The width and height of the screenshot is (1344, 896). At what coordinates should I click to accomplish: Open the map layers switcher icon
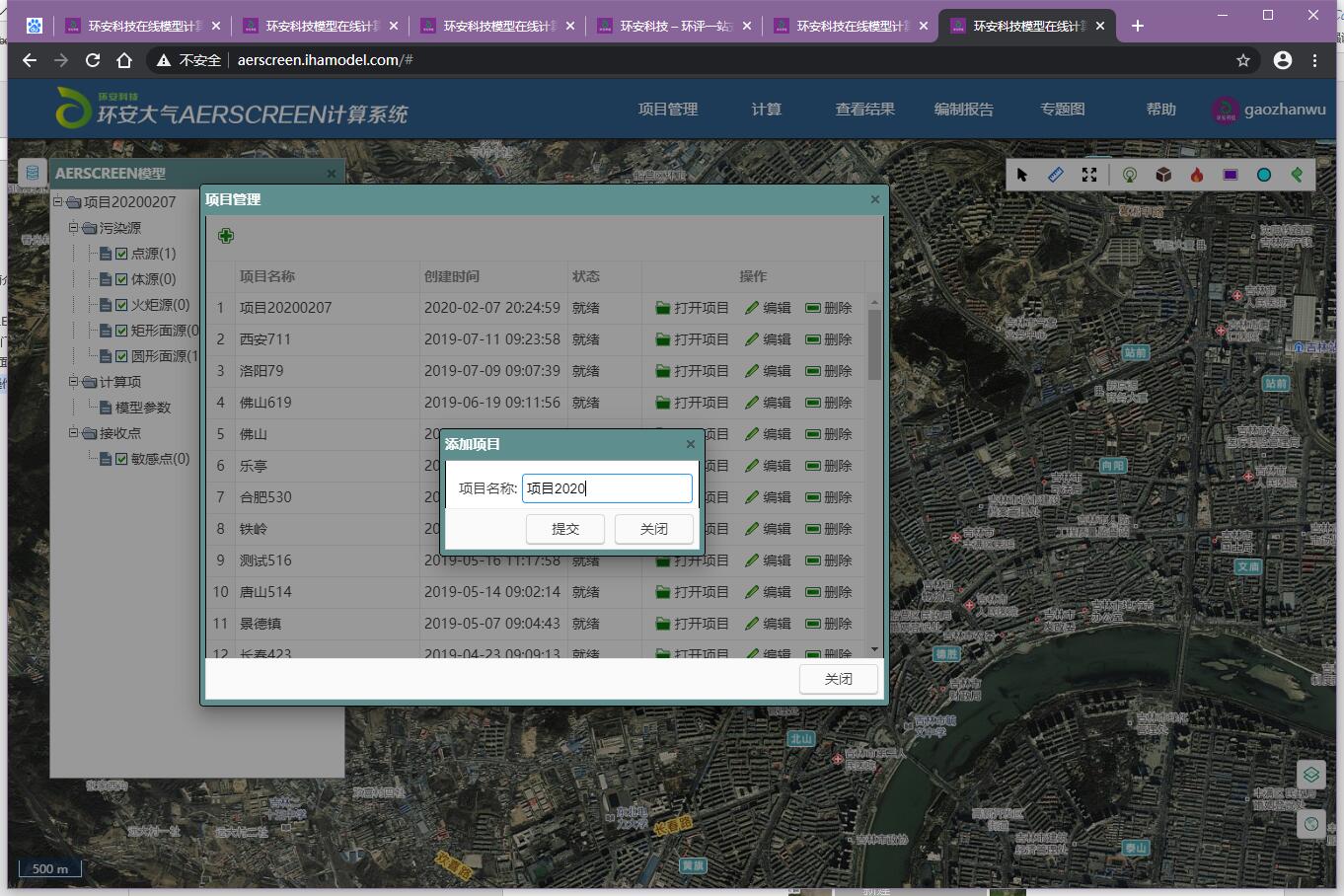click(1310, 775)
